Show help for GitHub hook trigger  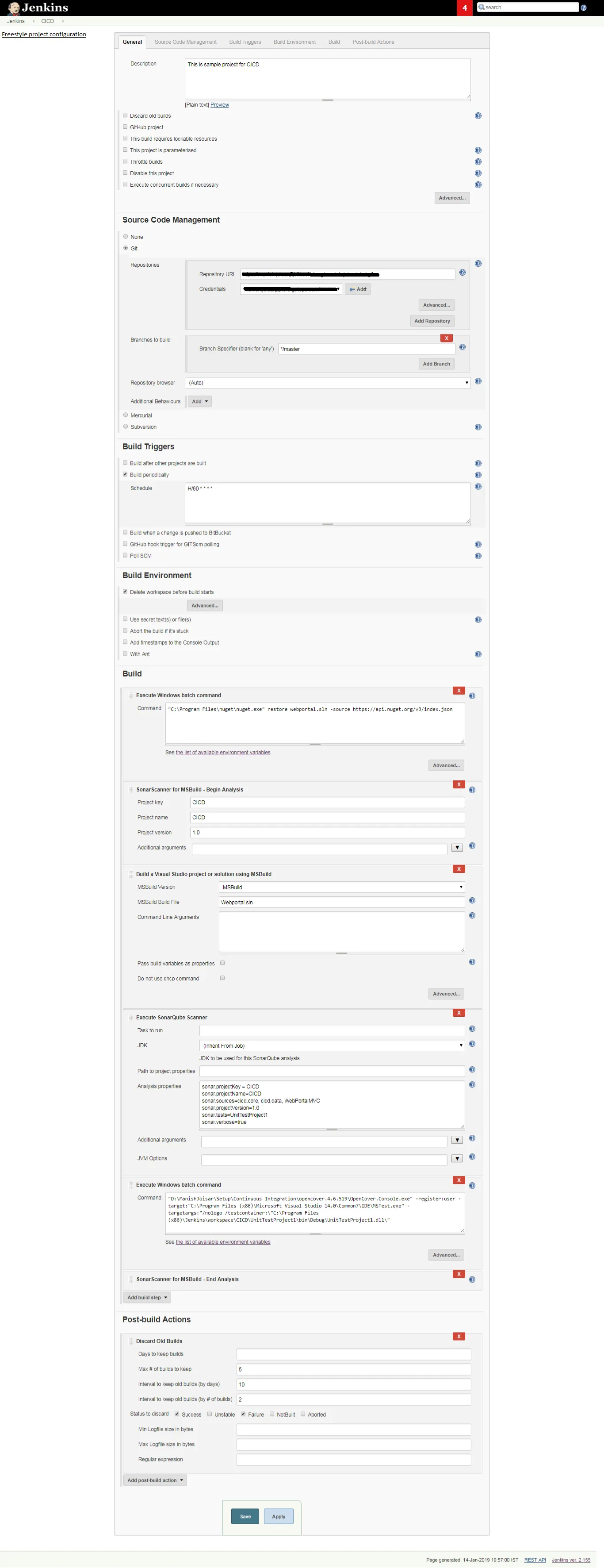478,545
